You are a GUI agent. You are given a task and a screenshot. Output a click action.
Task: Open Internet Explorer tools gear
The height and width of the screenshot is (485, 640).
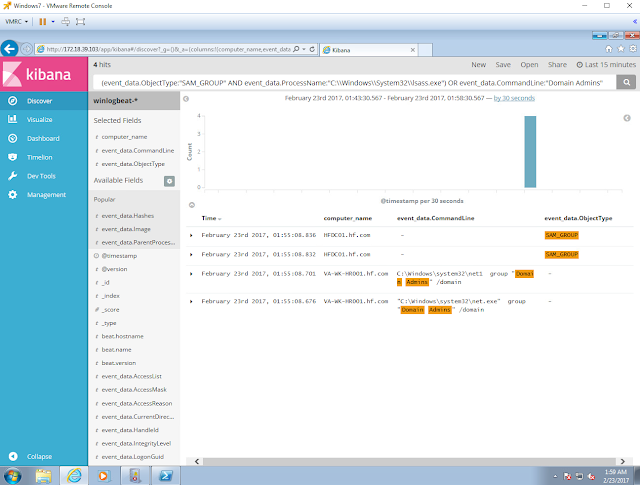(x=633, y=49)
